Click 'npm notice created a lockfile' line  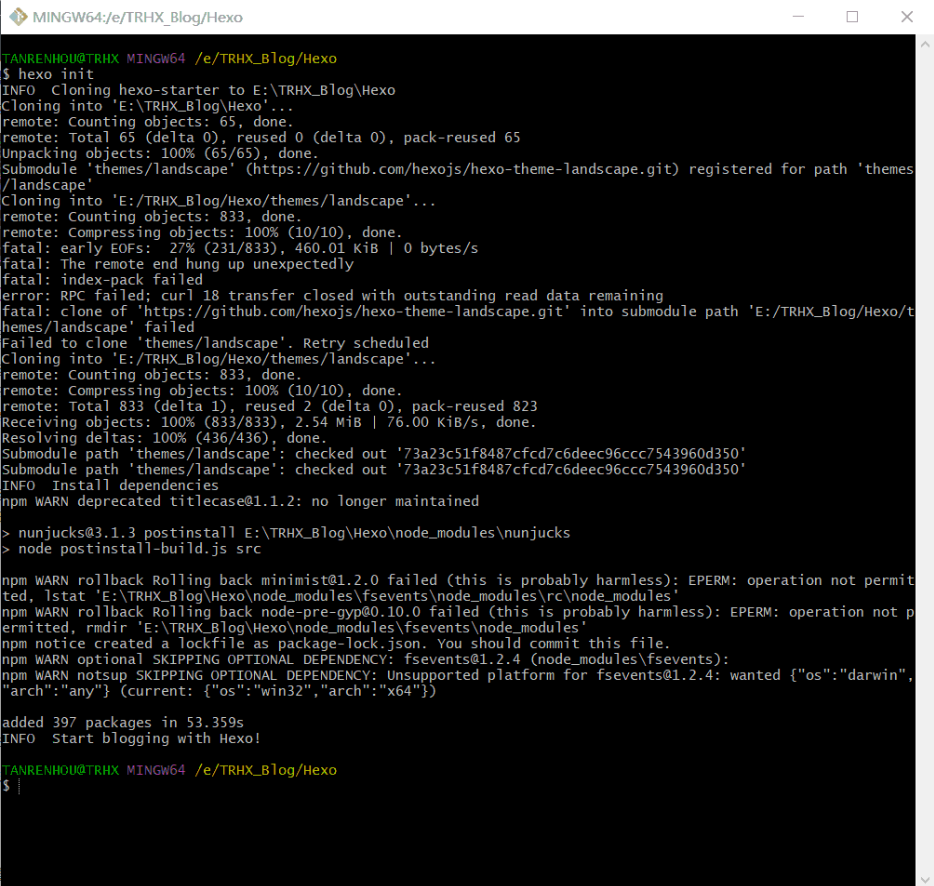point(336,643)
